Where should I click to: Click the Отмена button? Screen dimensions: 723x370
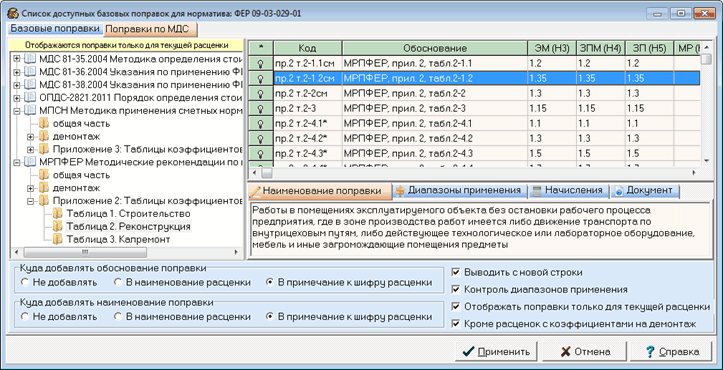(584, 352)
